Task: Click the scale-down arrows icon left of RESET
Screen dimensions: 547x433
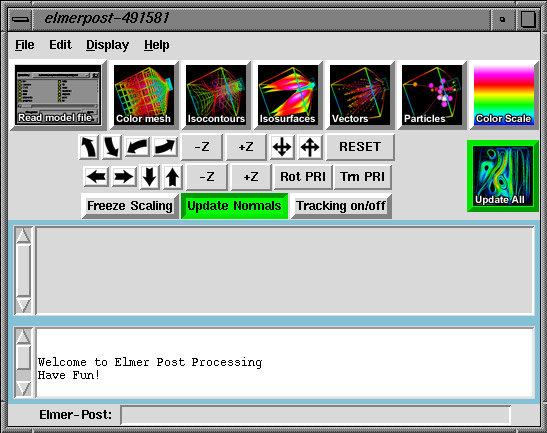Action: (x=282, y=147)
